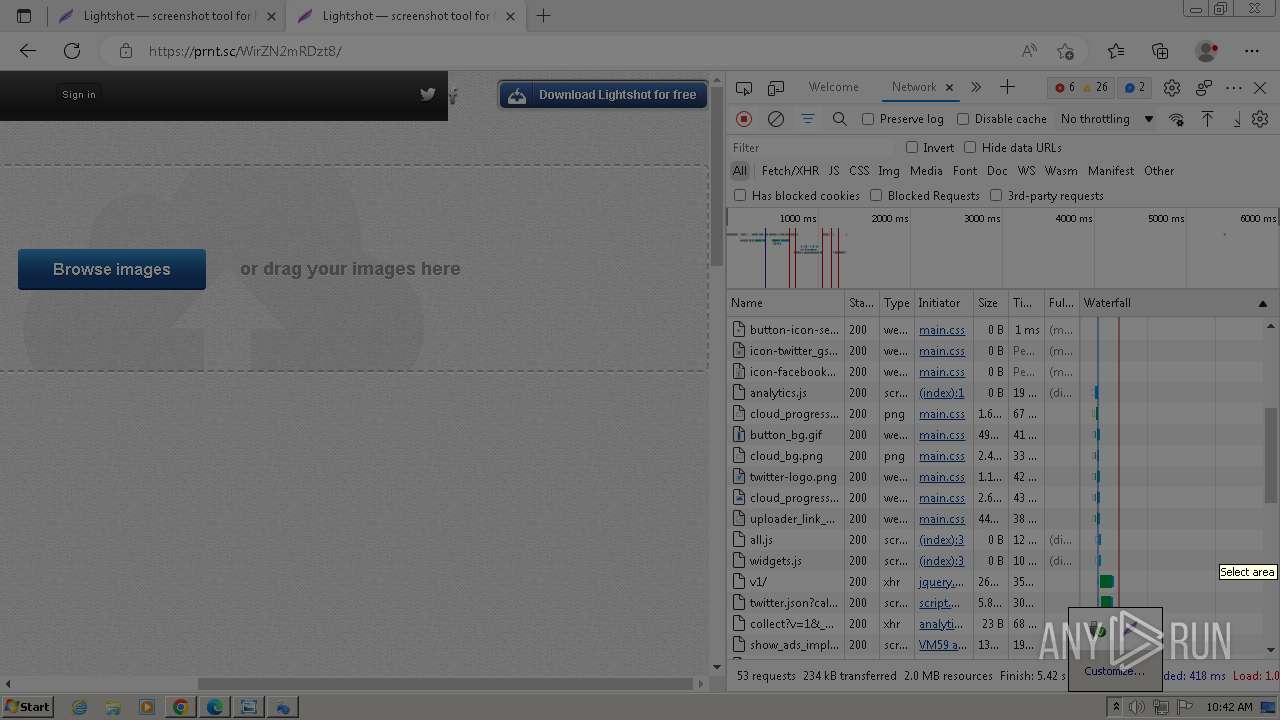The width and height of the screenshot is (1280, 720).
Task: Click the Filter text input field
Action: (812, 147)
